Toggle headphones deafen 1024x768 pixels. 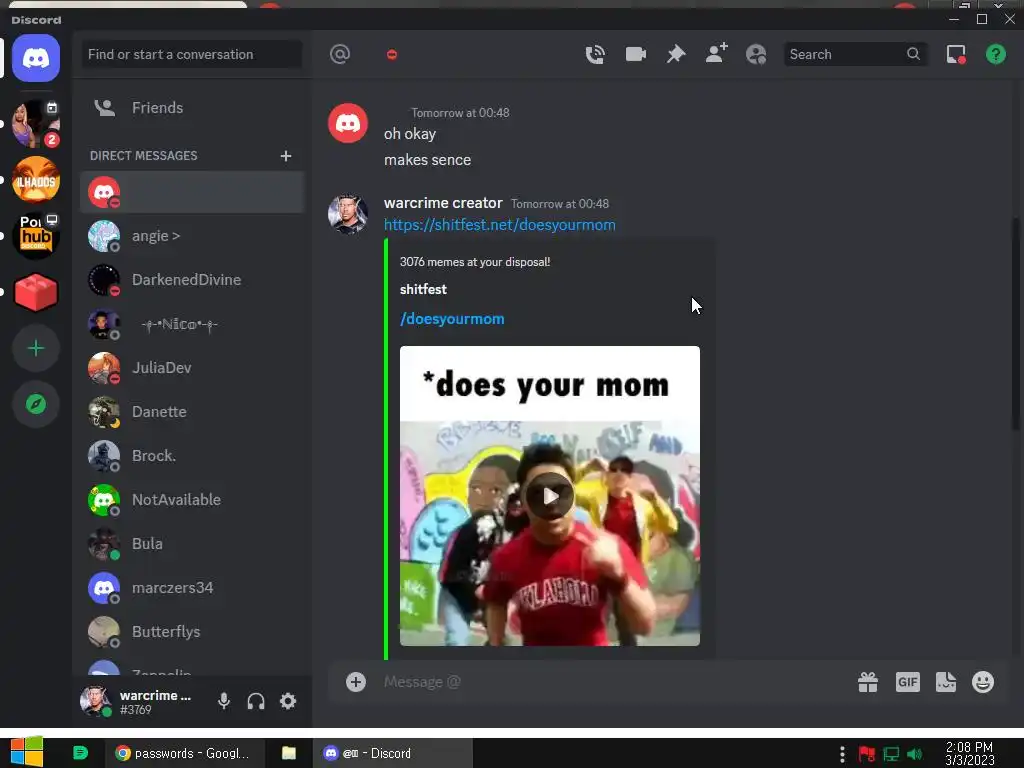(x=256, y=701)
